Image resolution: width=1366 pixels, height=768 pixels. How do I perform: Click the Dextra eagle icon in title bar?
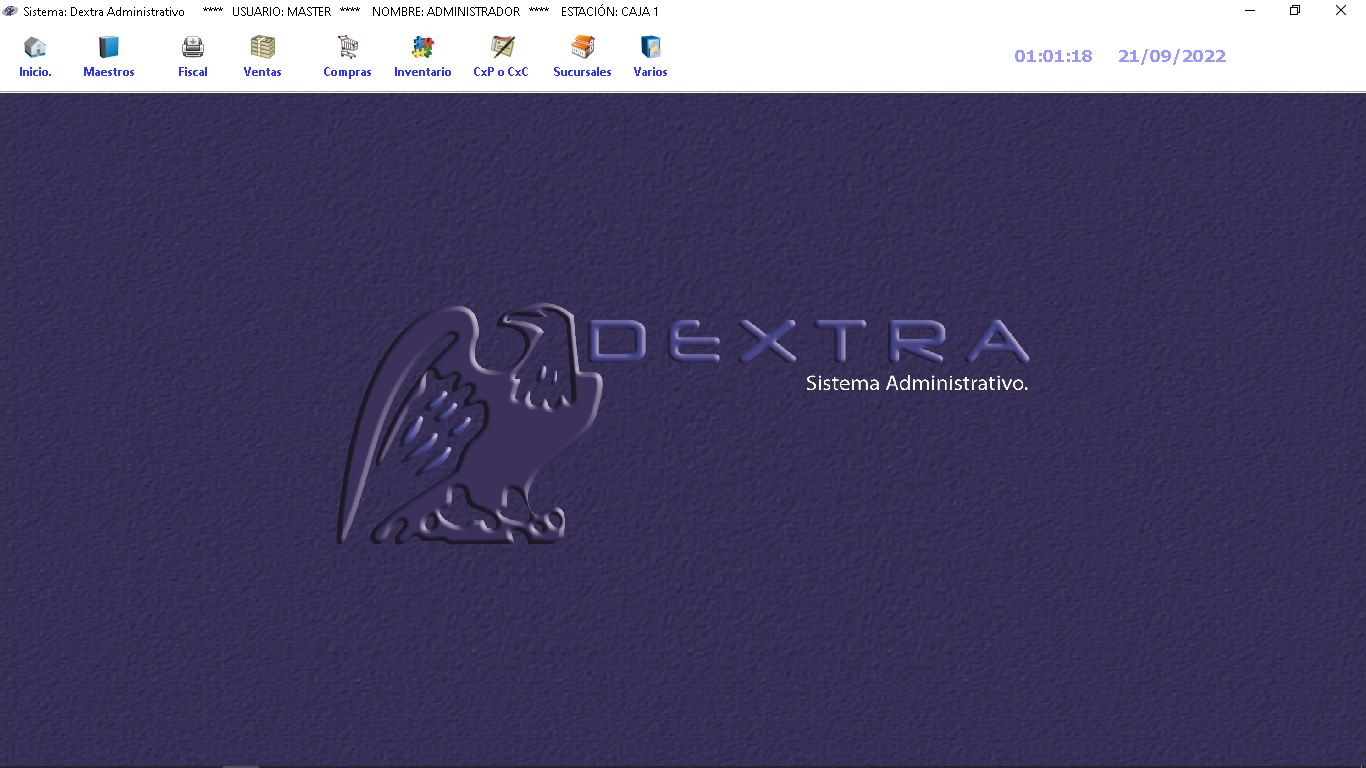point(11,11)
